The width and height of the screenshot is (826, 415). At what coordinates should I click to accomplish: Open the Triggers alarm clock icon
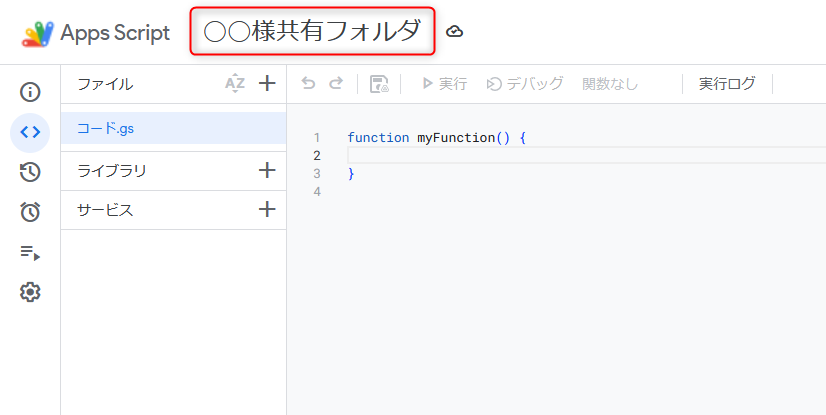(x=30, y=212)
